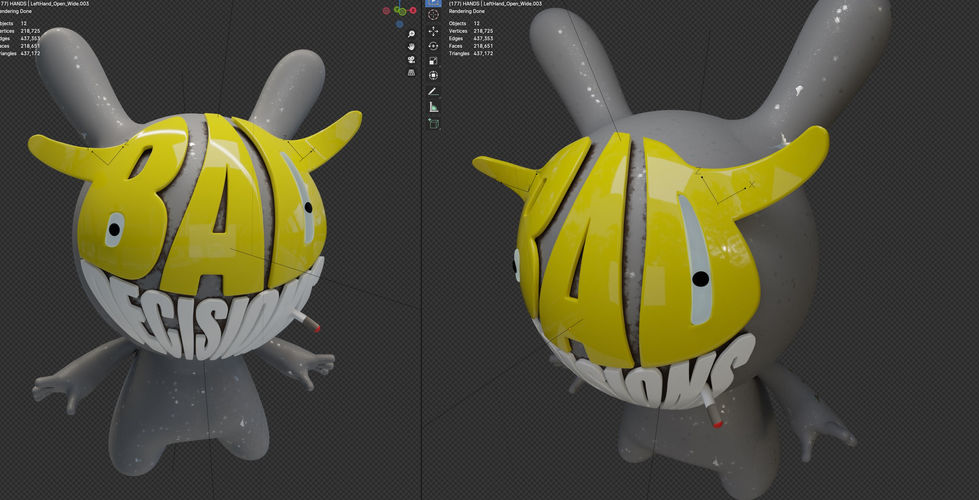Click the 'Faces' statistic label in right viewport
Screen dimensions: 979x500
(456, 46)
